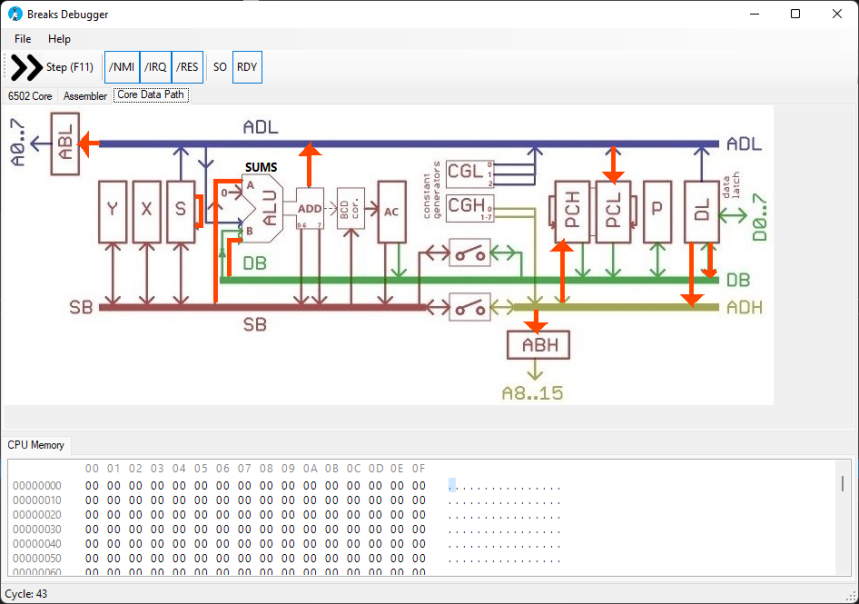Screen dimensions: 859x604
Task: Toggle the /NMI signal button
Action: point(122,68)
